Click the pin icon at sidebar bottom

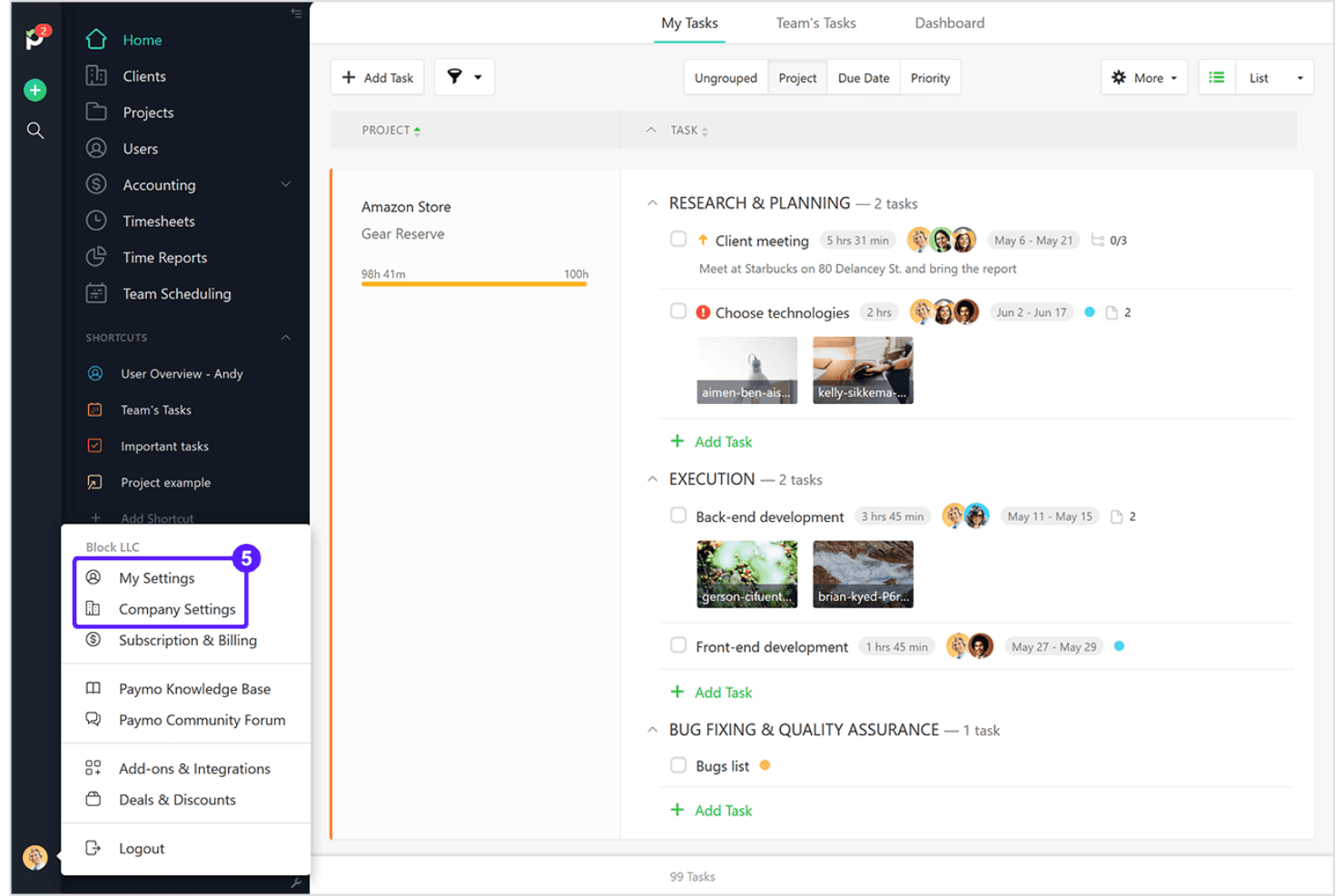coord(296,883)
